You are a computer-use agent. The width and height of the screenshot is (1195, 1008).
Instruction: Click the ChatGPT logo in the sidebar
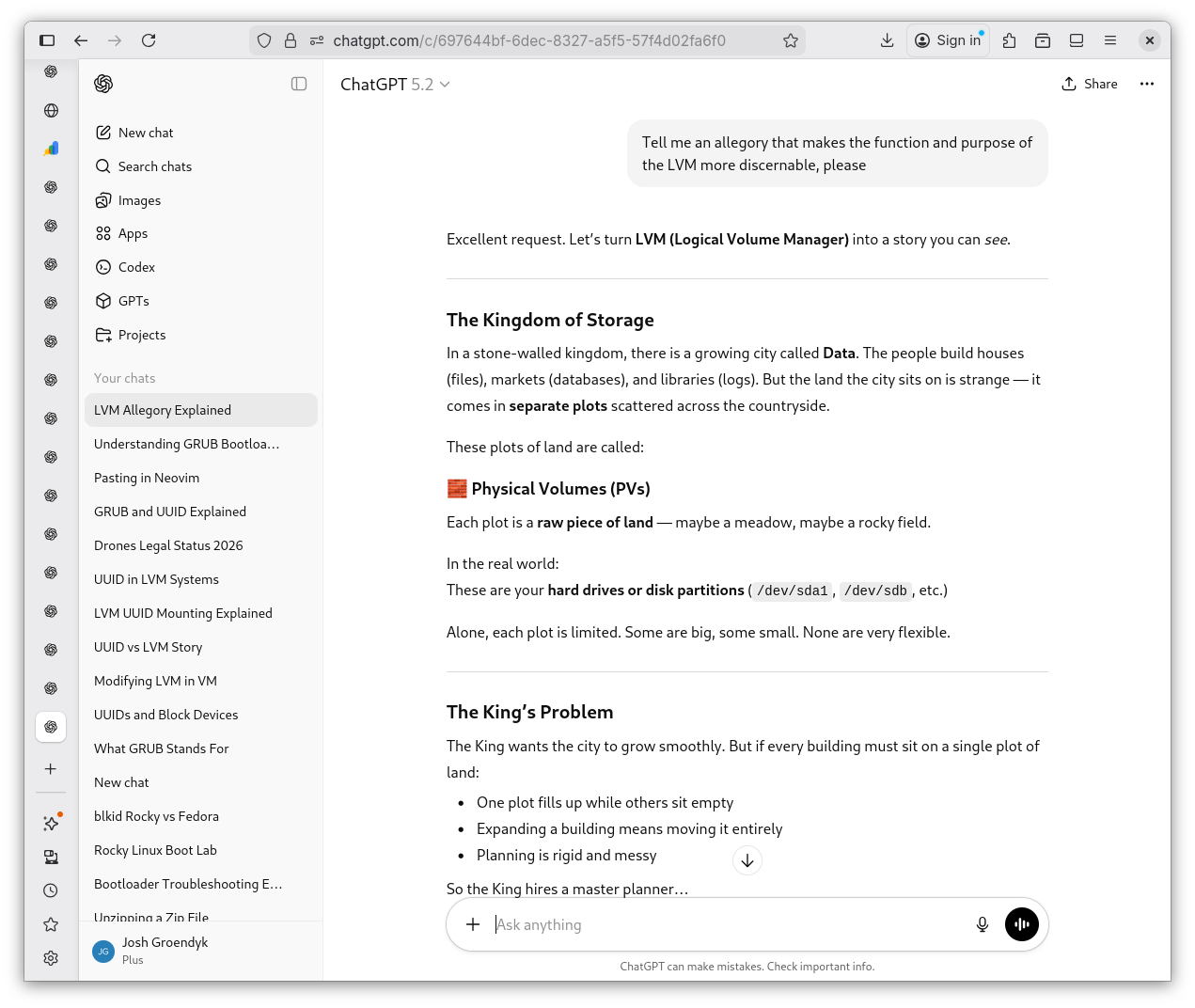point(103,84)
